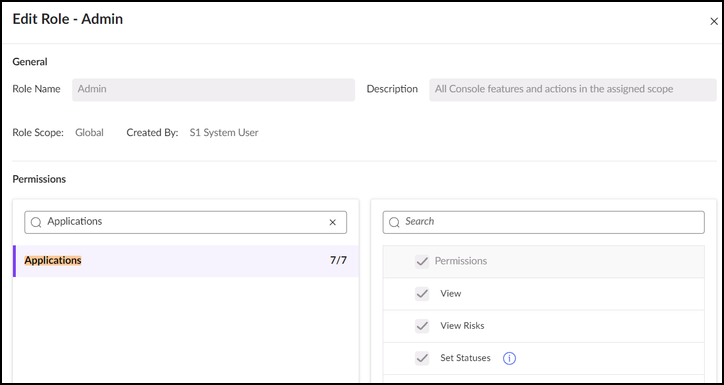
Task: Close the Edit Role dialog
Action: (714, 21)
